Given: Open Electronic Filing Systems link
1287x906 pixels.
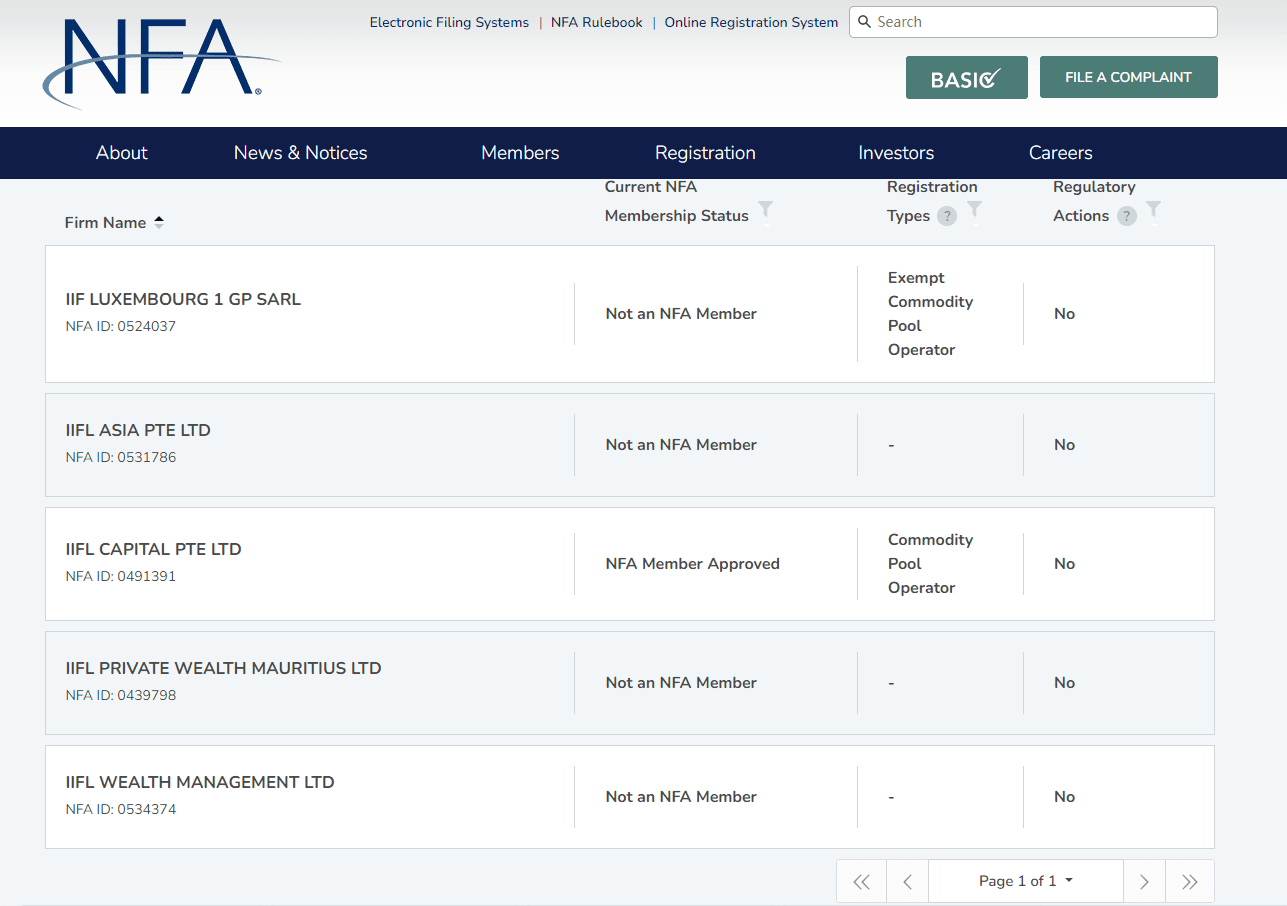Looking at the screenshot, I should (449, 22).
